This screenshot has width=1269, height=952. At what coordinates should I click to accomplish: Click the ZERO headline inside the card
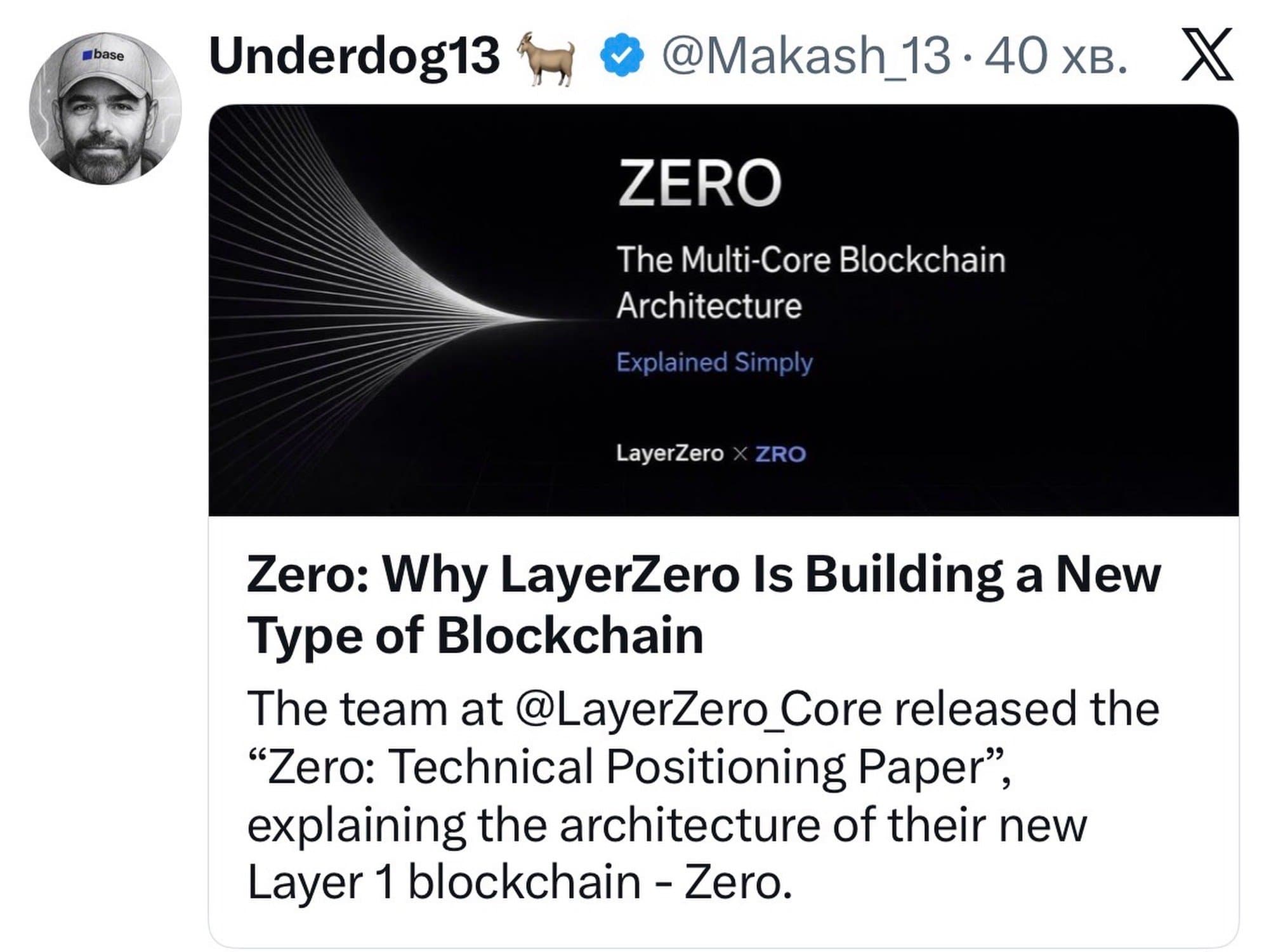pos(698,183)
